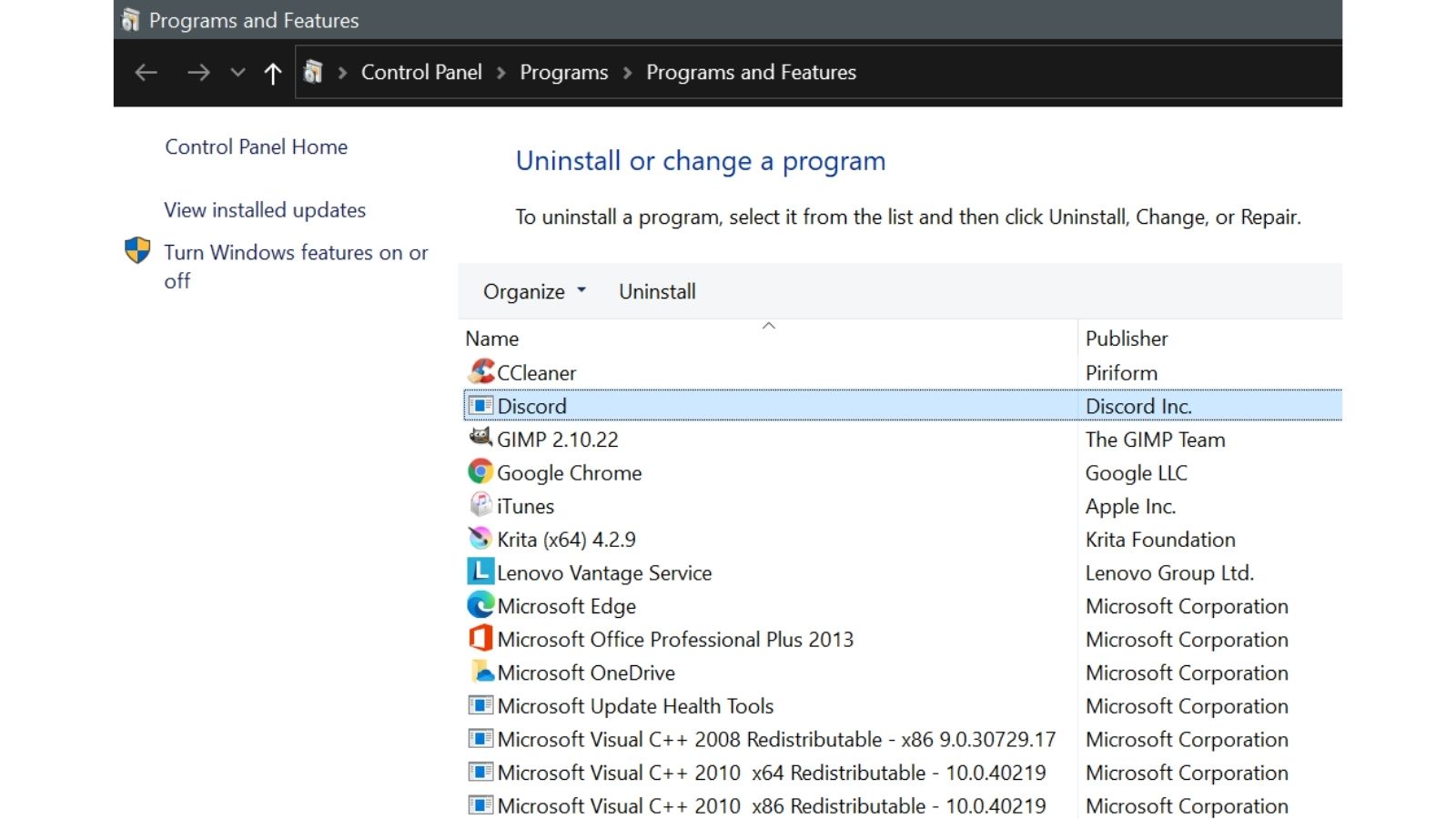This screenshot has height=819, width=1456.
Task: Click The GIMP Team publisher cell
Action: (1155, 440)
